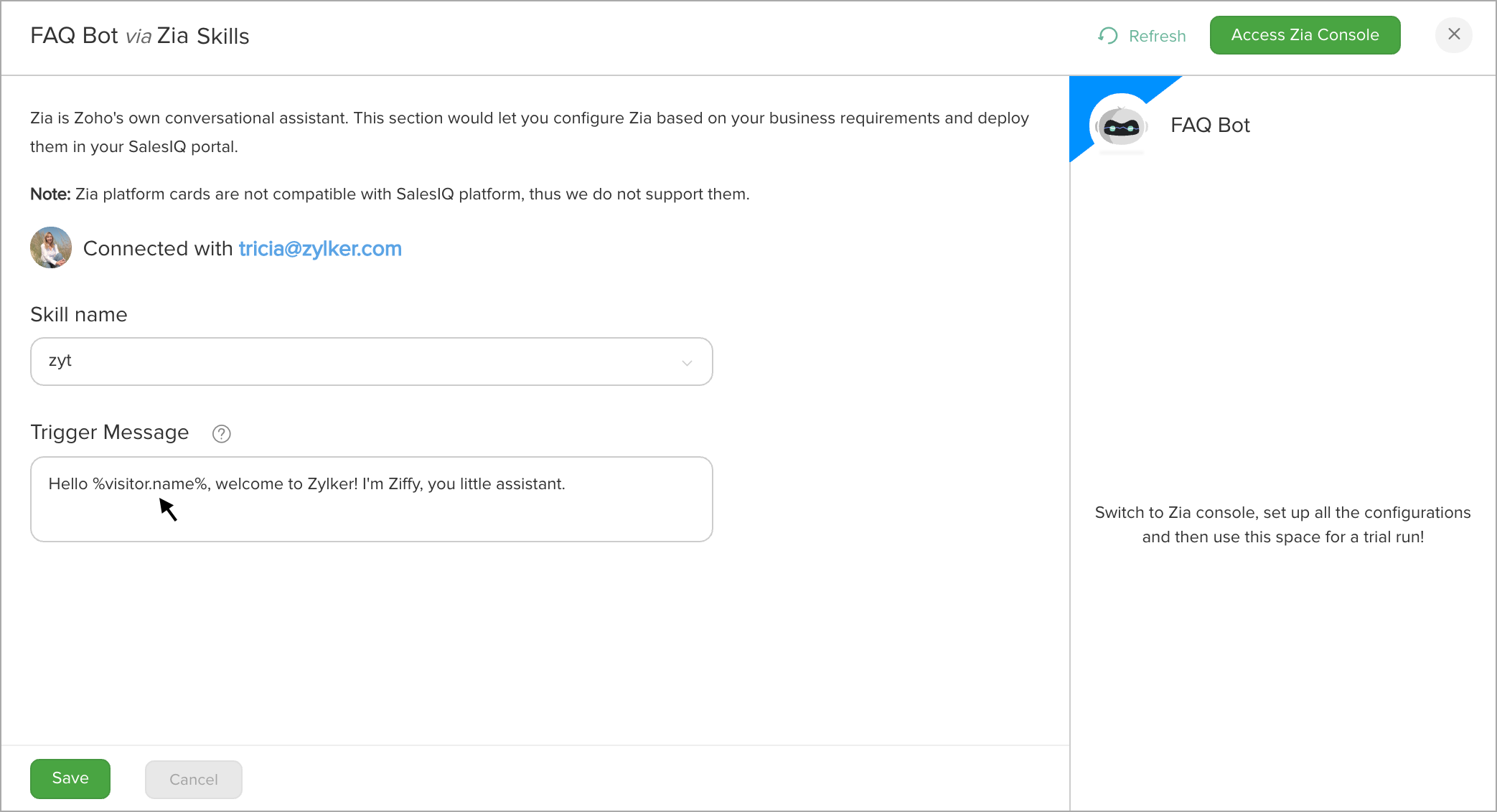Image resolution: width=1497 pixels, height=812 pixels.
Task: Click the FAQ Bot robot avatar
Action: 1121,126
